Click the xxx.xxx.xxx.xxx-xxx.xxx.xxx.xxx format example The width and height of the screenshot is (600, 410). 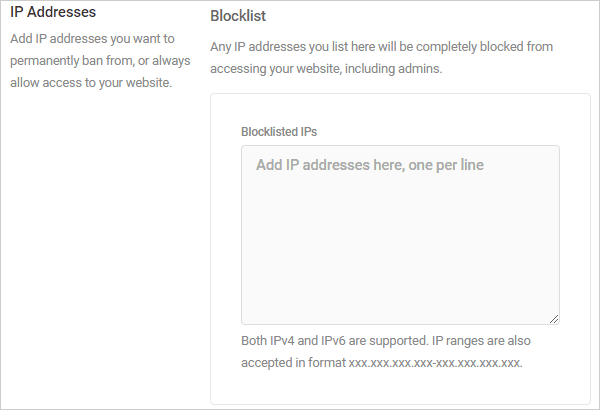(x=435, y=363)
